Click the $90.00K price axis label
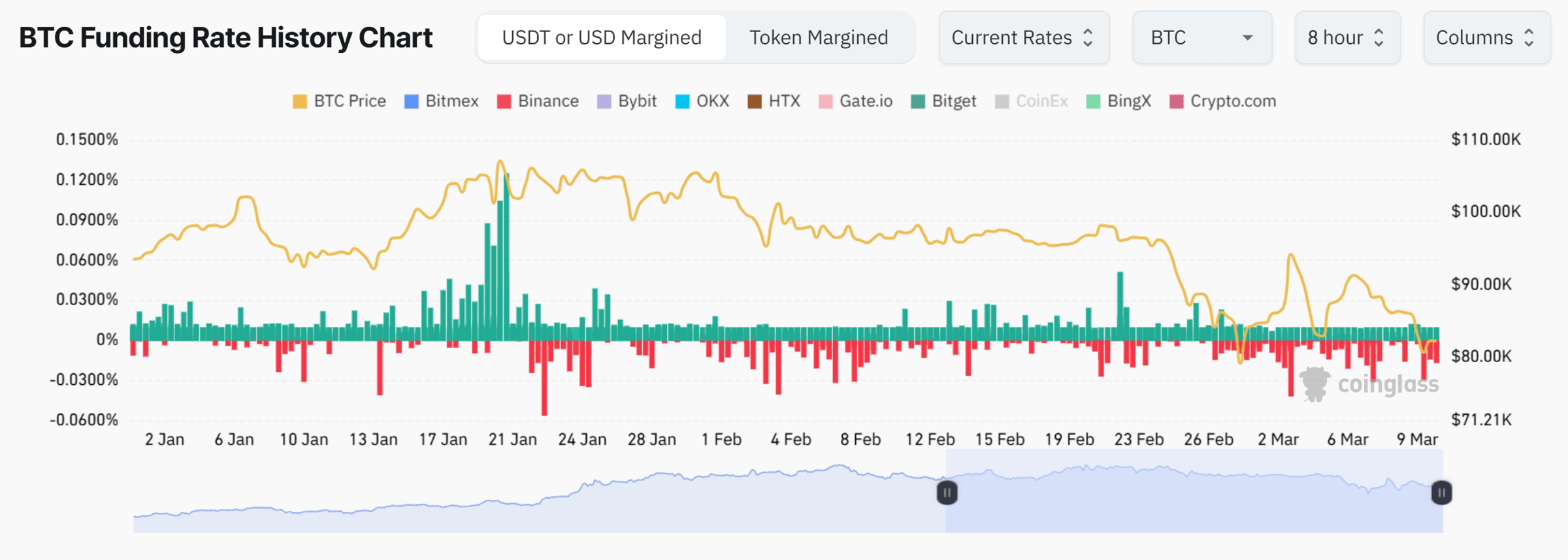This screenshot has width=1568, height=560. coord(1482,284)
